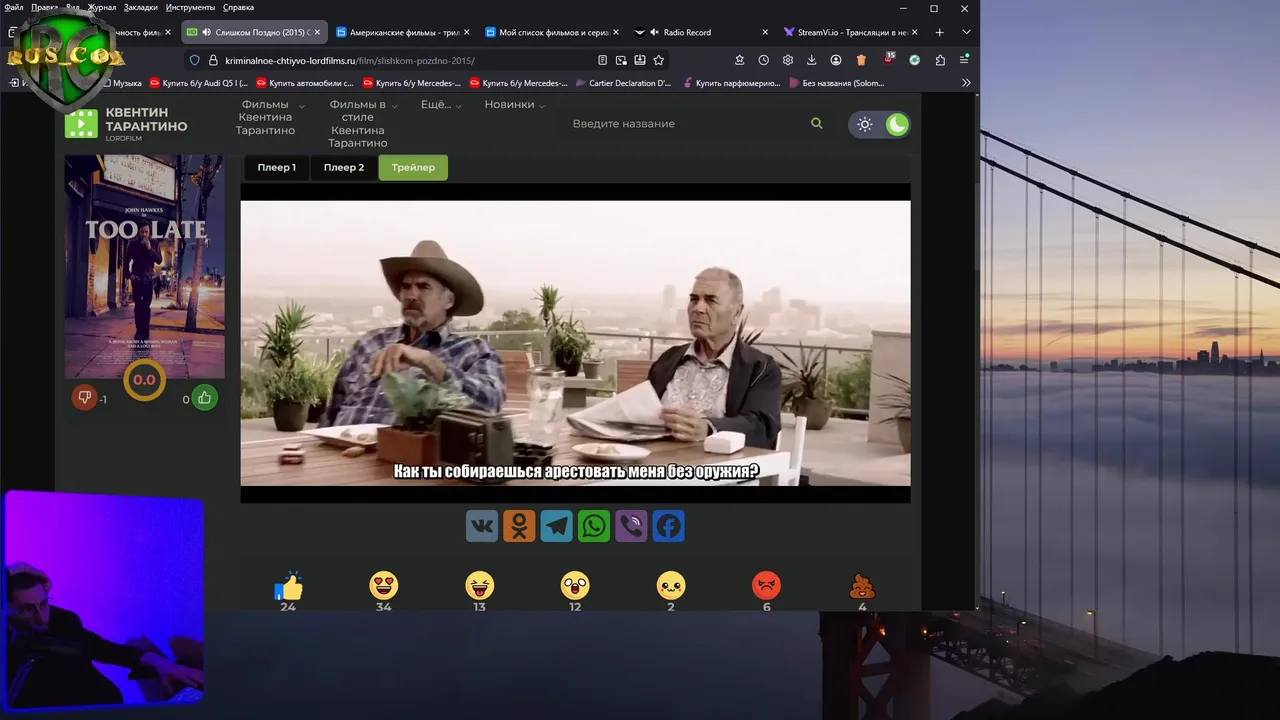This screenshot has width=1280, height=720.
Task: Share the film via WhatsApp
Action: tap(594, 526)
